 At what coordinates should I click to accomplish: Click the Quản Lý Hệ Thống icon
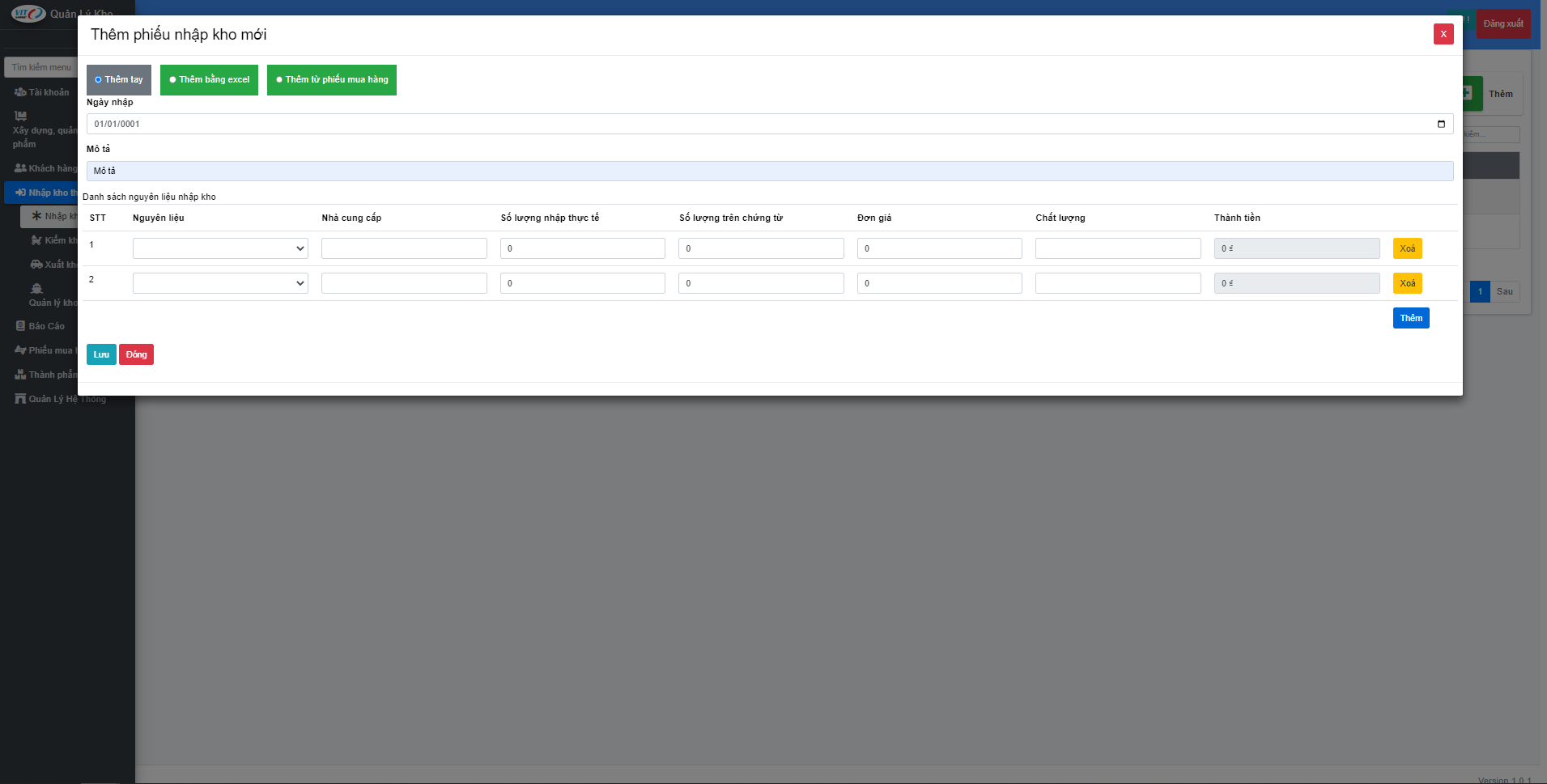coord(20,399)
